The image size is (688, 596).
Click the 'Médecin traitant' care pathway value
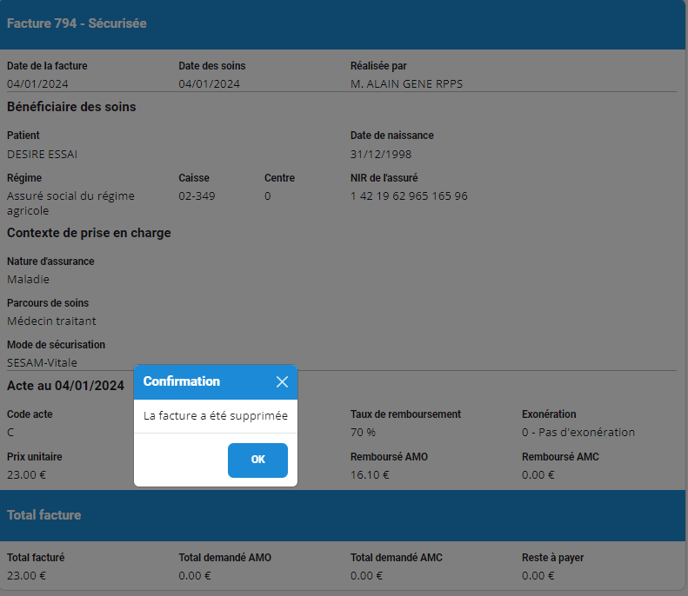[51, 321]
